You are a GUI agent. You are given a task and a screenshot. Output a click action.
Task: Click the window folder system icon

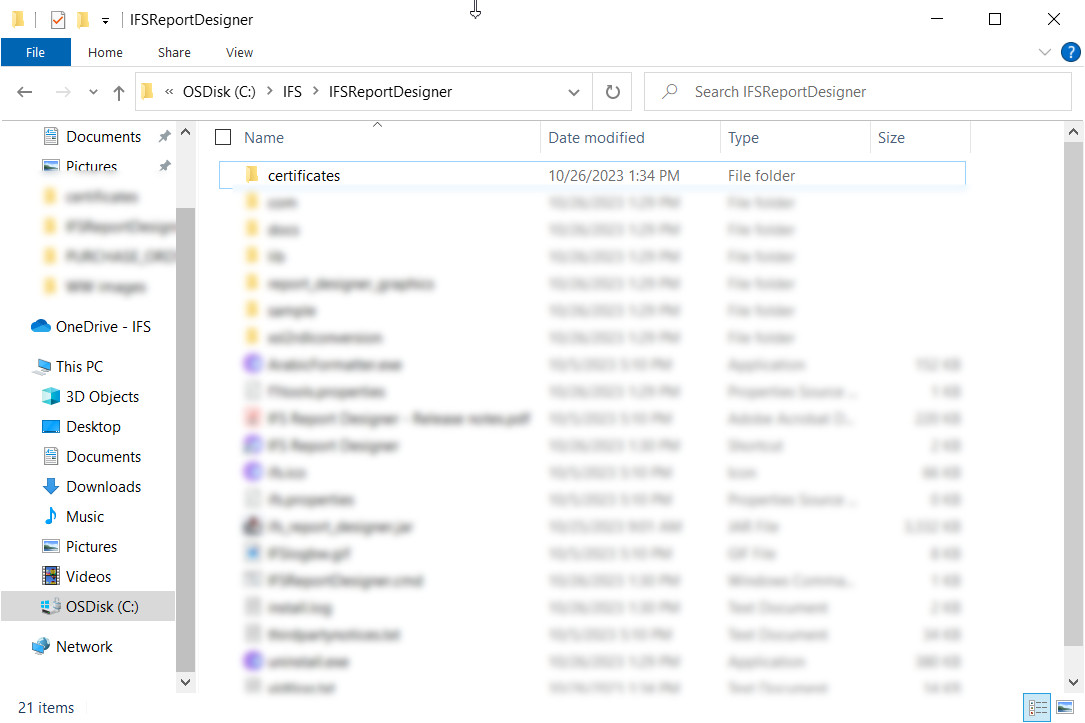point(18,19)
